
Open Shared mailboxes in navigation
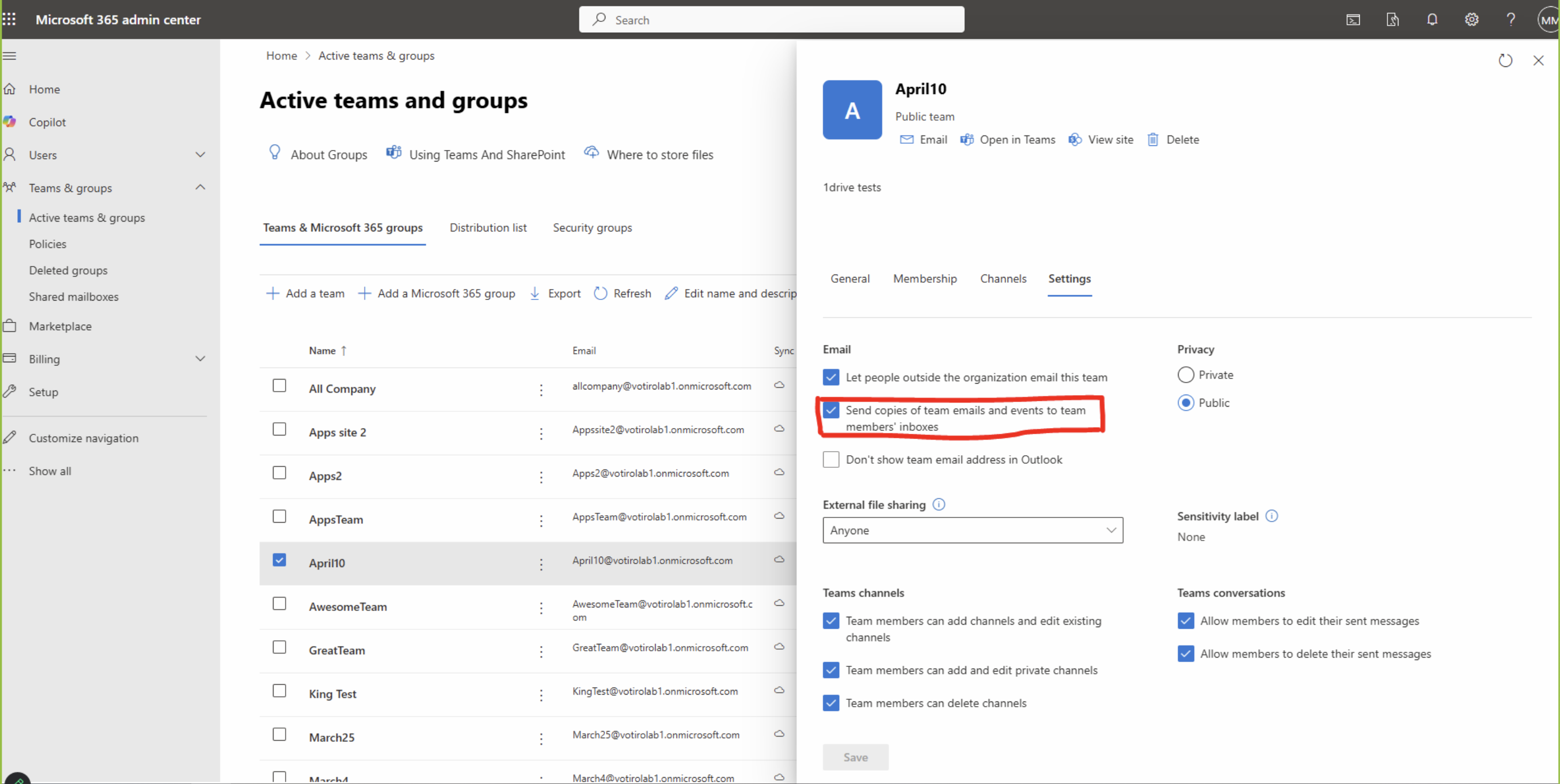click(x=74, y=297)
